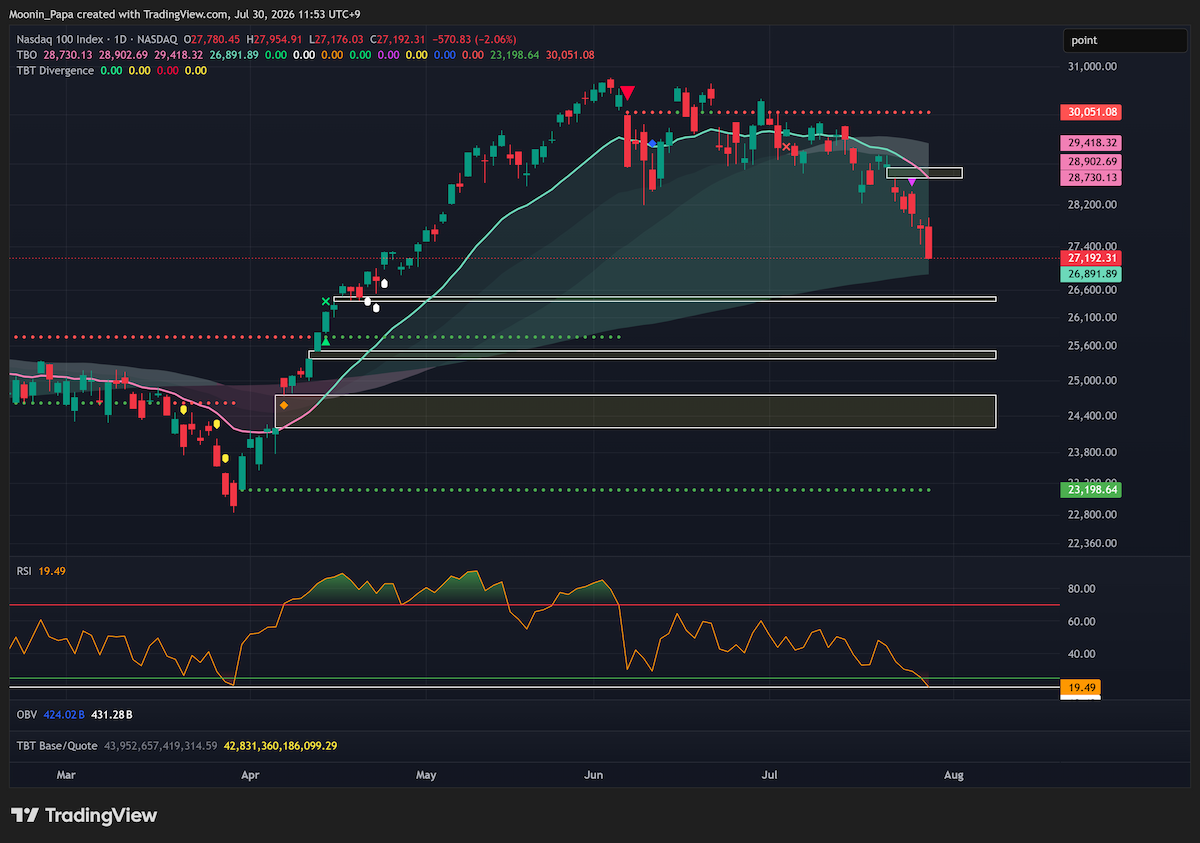Click the current price label 27,192.31
The width and height of the screenshot is (1200, 843).
tap(1093, 258)
